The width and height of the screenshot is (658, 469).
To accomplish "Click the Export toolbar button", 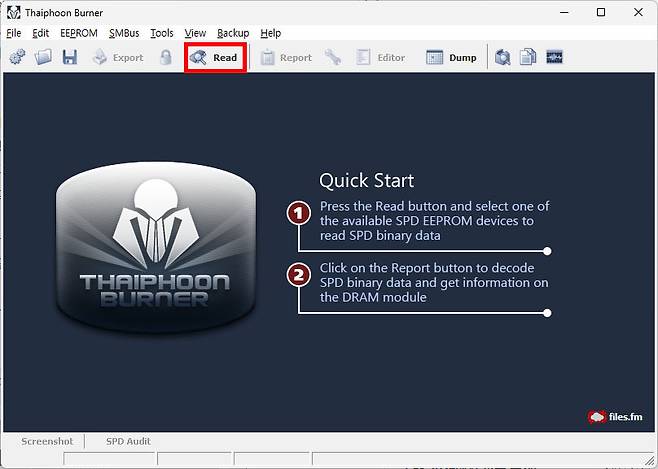I will (x=117, y=58).
